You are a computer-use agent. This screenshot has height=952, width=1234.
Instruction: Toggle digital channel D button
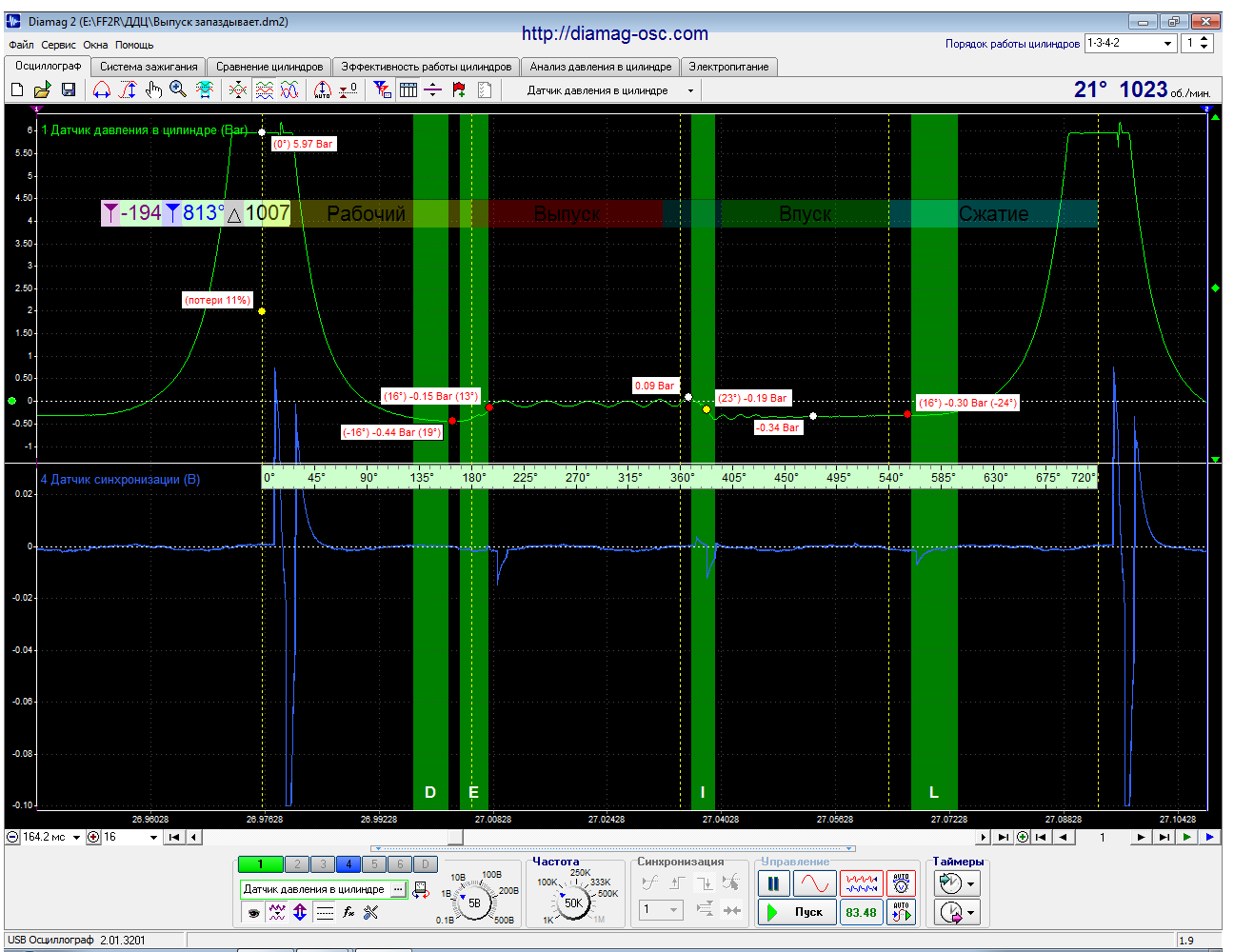pos(426,864)
